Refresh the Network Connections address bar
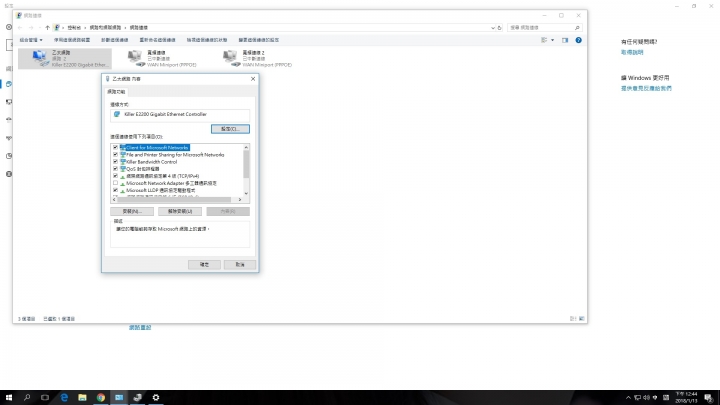Image resolution: width=720 pixels, height=405 pixels. click(x=499, y=28)
